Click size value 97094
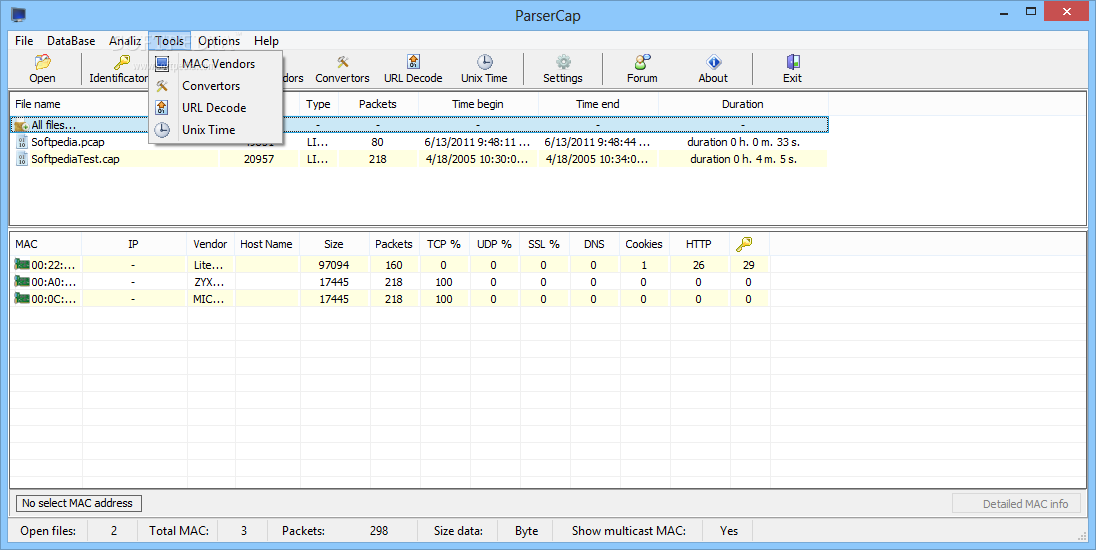The image size is (1096, 550). point(334,265)
